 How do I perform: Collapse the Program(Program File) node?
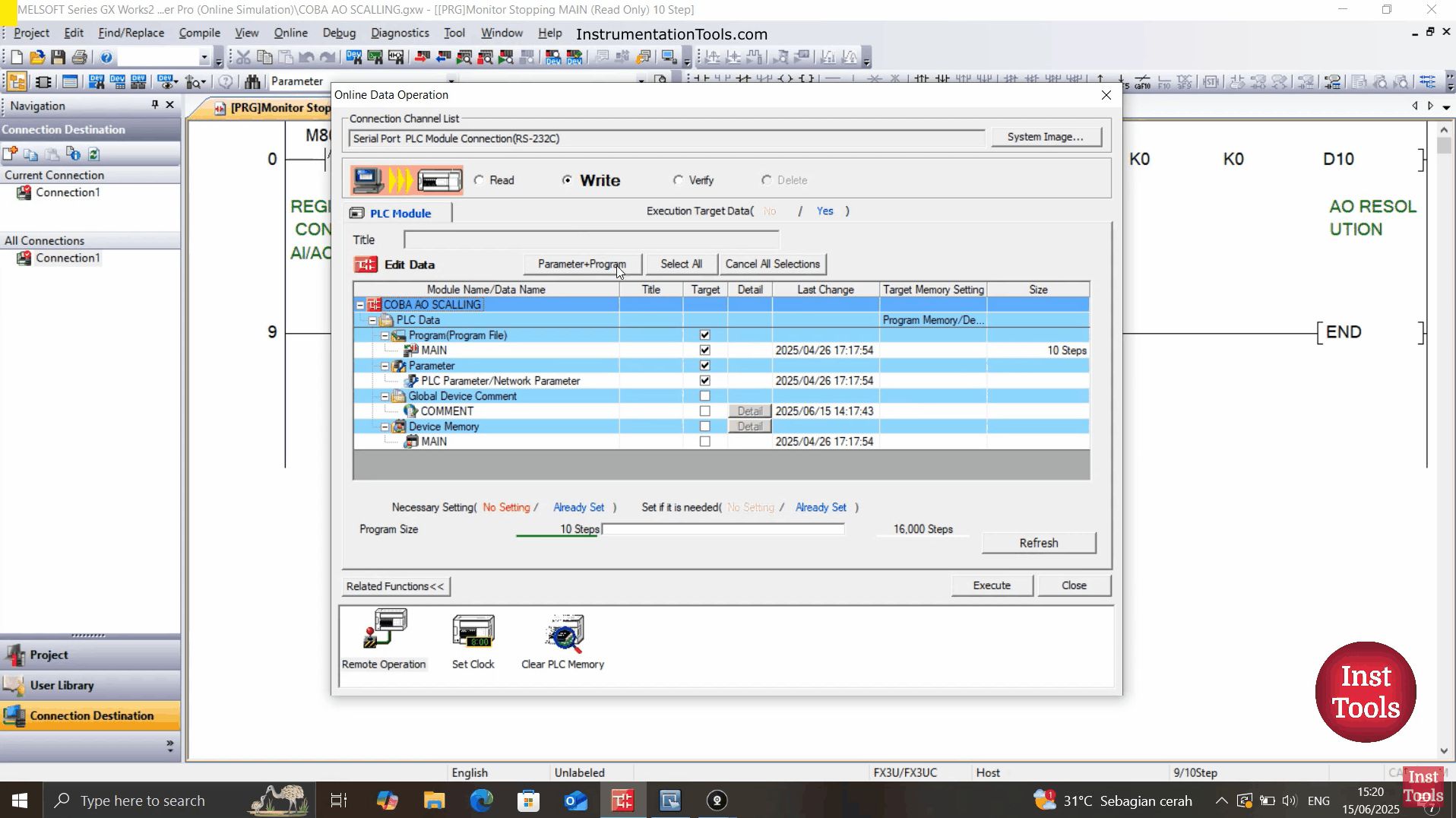385,335
